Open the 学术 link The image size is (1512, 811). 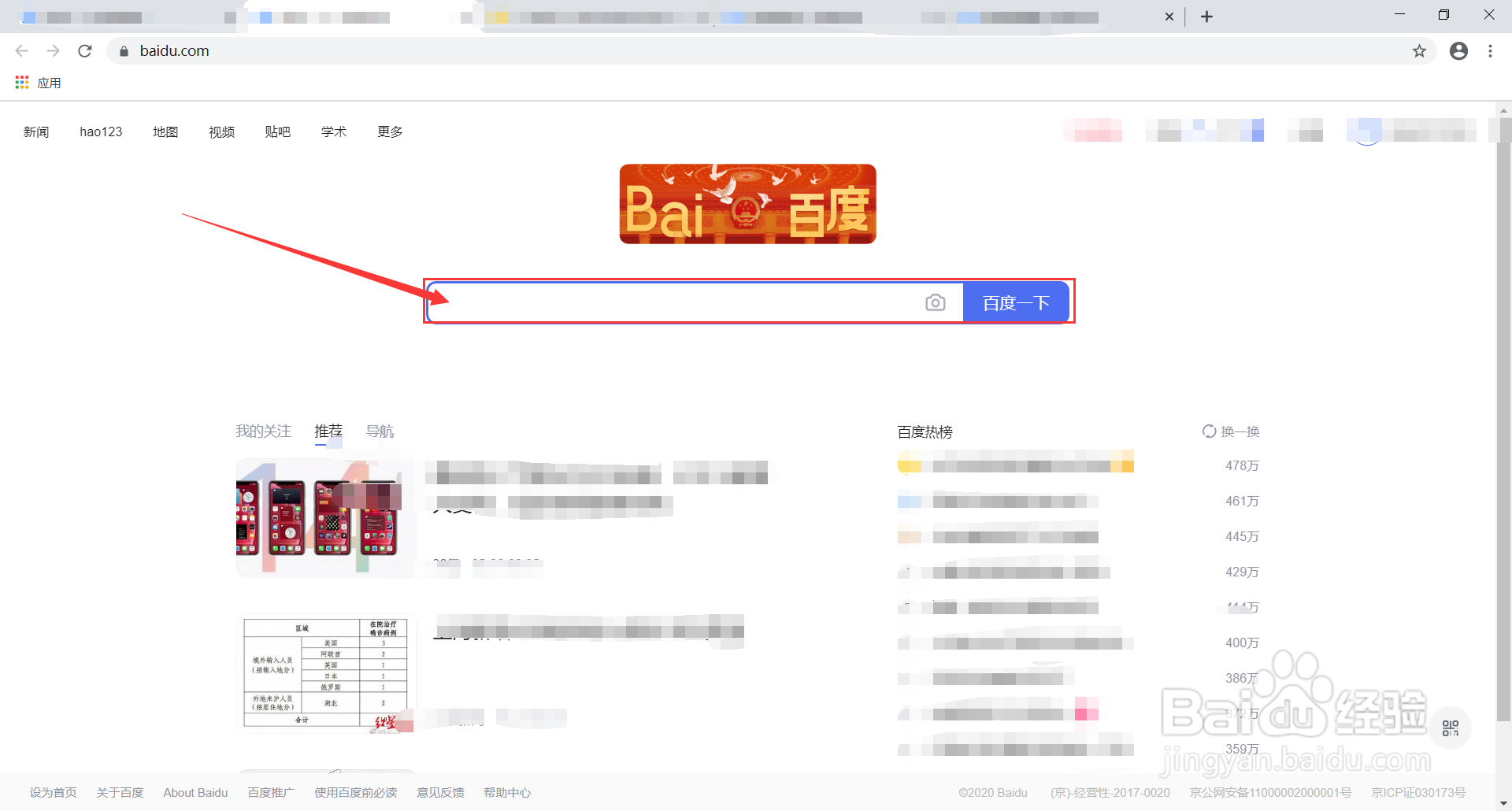334,131
